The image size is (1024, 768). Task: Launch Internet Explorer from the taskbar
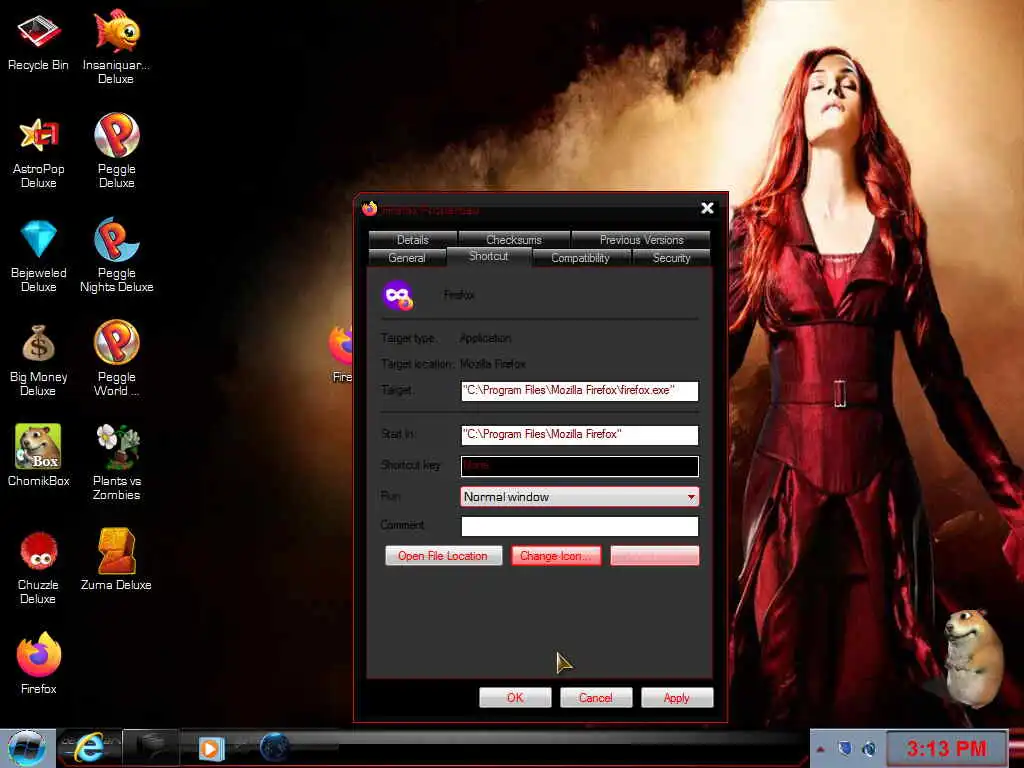pyautogui.click(x=88, y=748)
